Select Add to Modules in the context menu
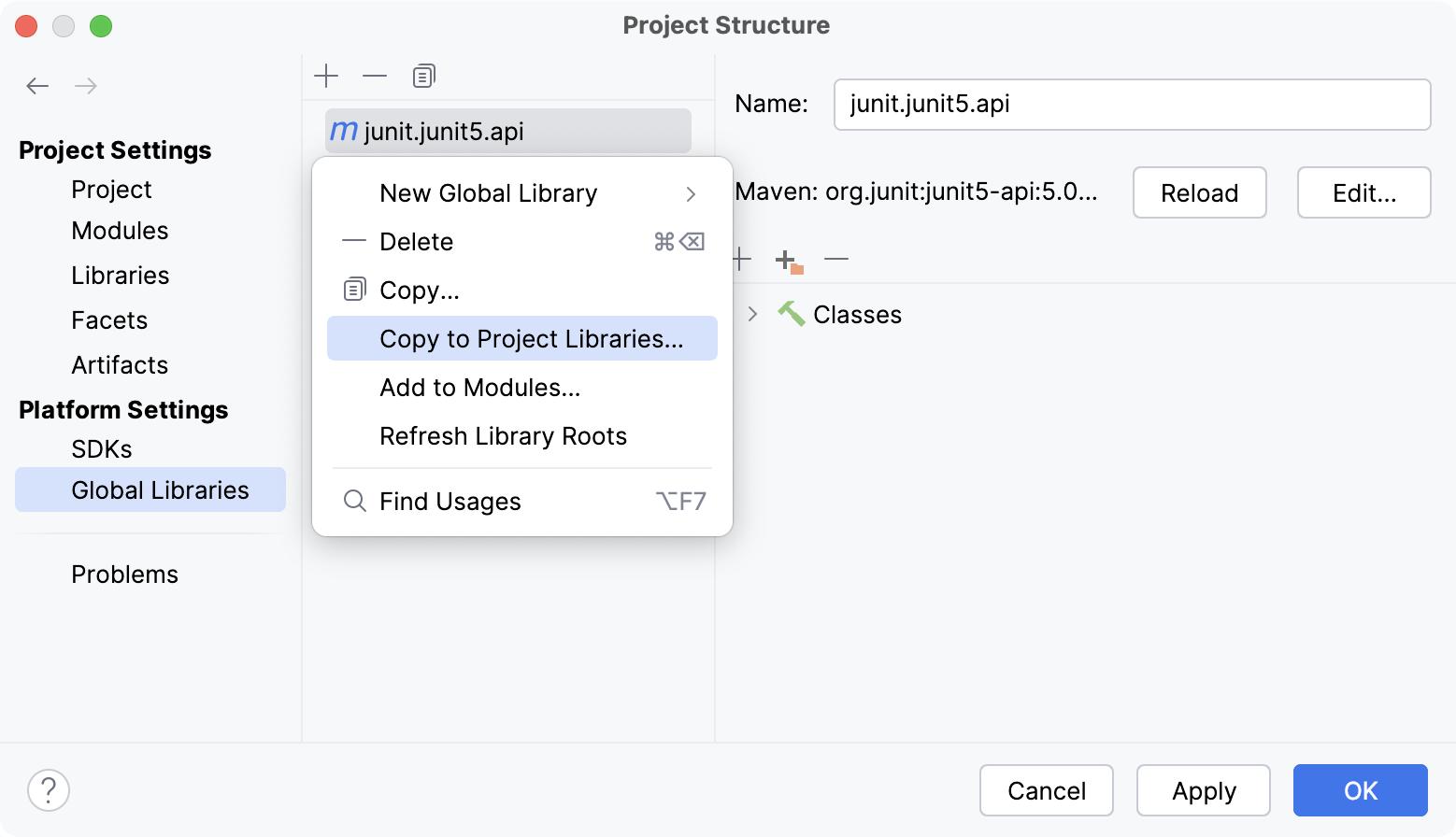Image resolution: width=1456 pixels, height=837 pixels. coord(479,387)
